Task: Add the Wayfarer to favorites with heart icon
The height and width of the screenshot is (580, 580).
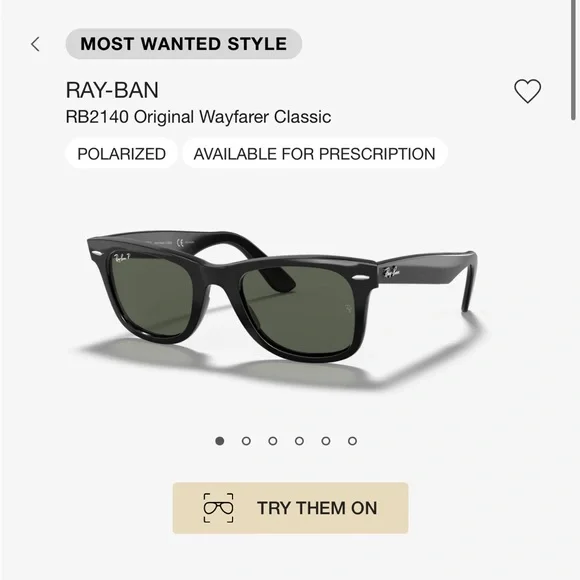Action: pyautogui.click(x=527, y=91)
